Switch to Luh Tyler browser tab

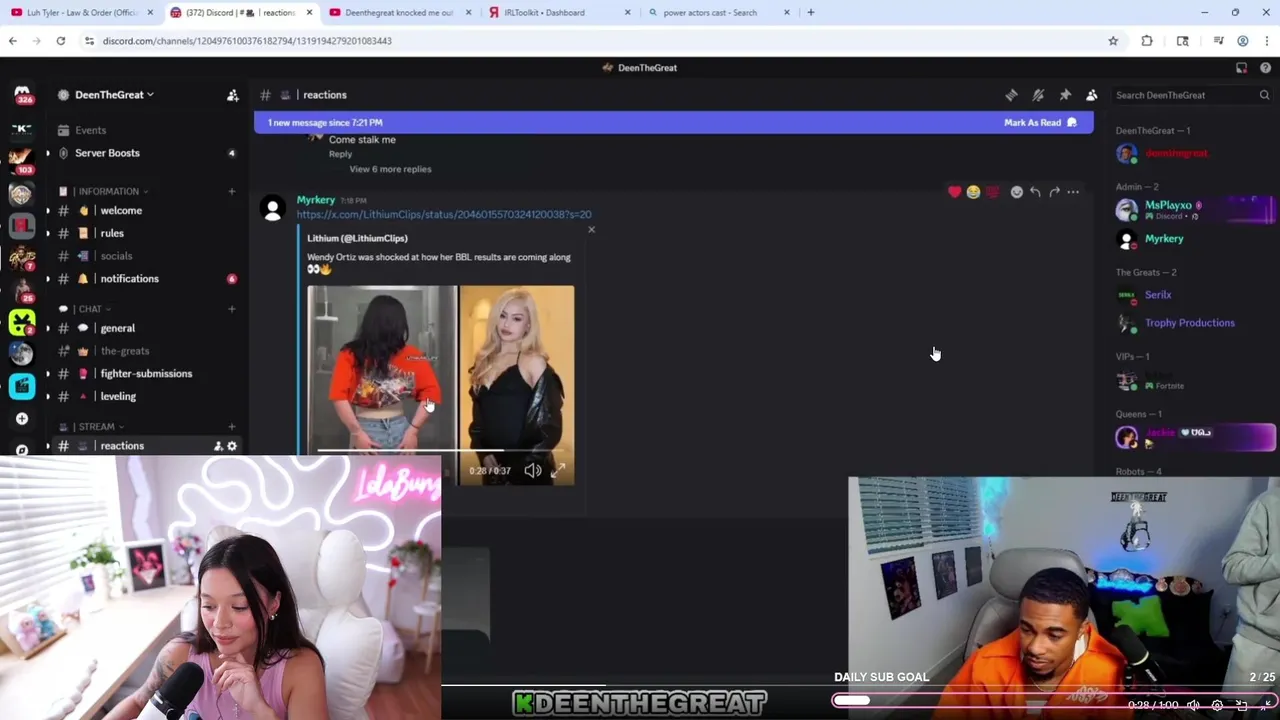coord(82,13)
